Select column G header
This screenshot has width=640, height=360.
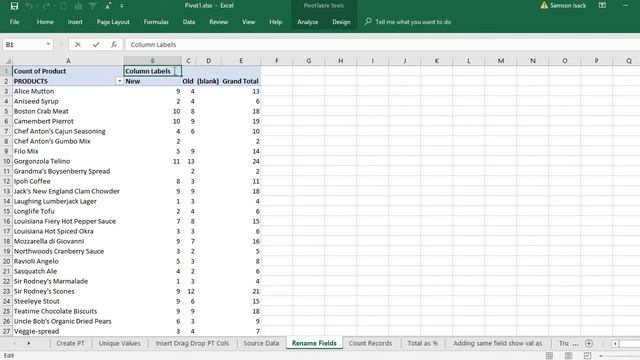309,61
